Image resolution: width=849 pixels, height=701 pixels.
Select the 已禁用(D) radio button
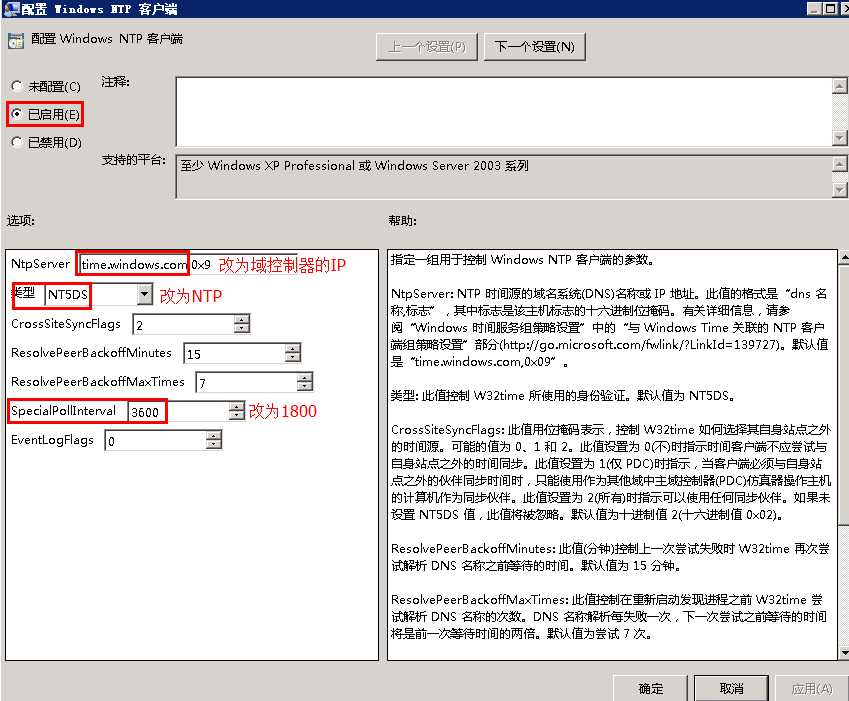pyautogui.click(x=17, y=142)
